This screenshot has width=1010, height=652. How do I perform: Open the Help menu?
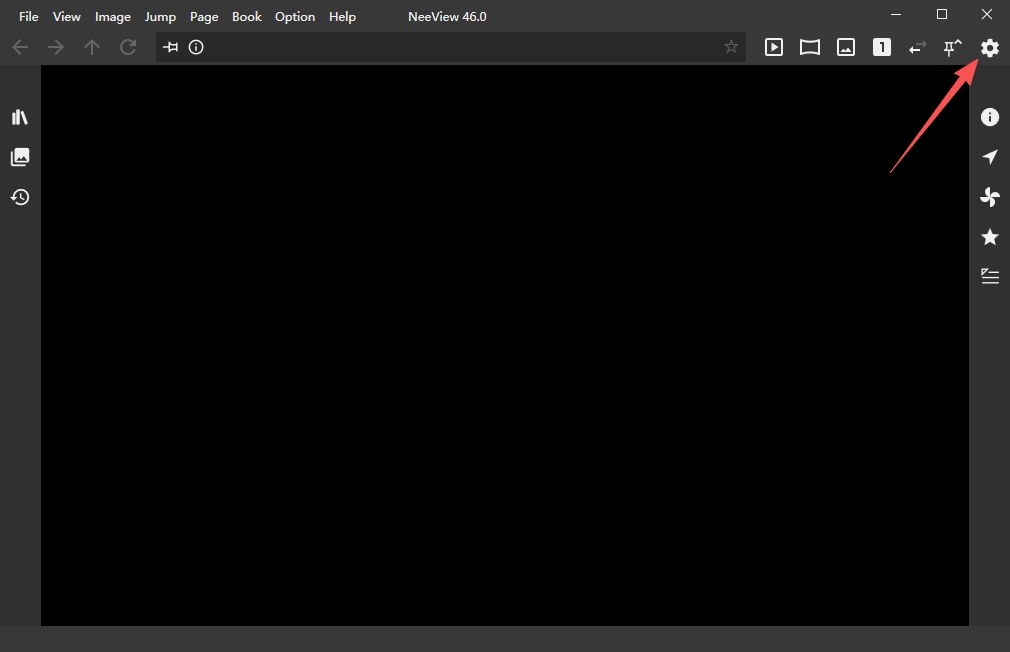(342, 17)
